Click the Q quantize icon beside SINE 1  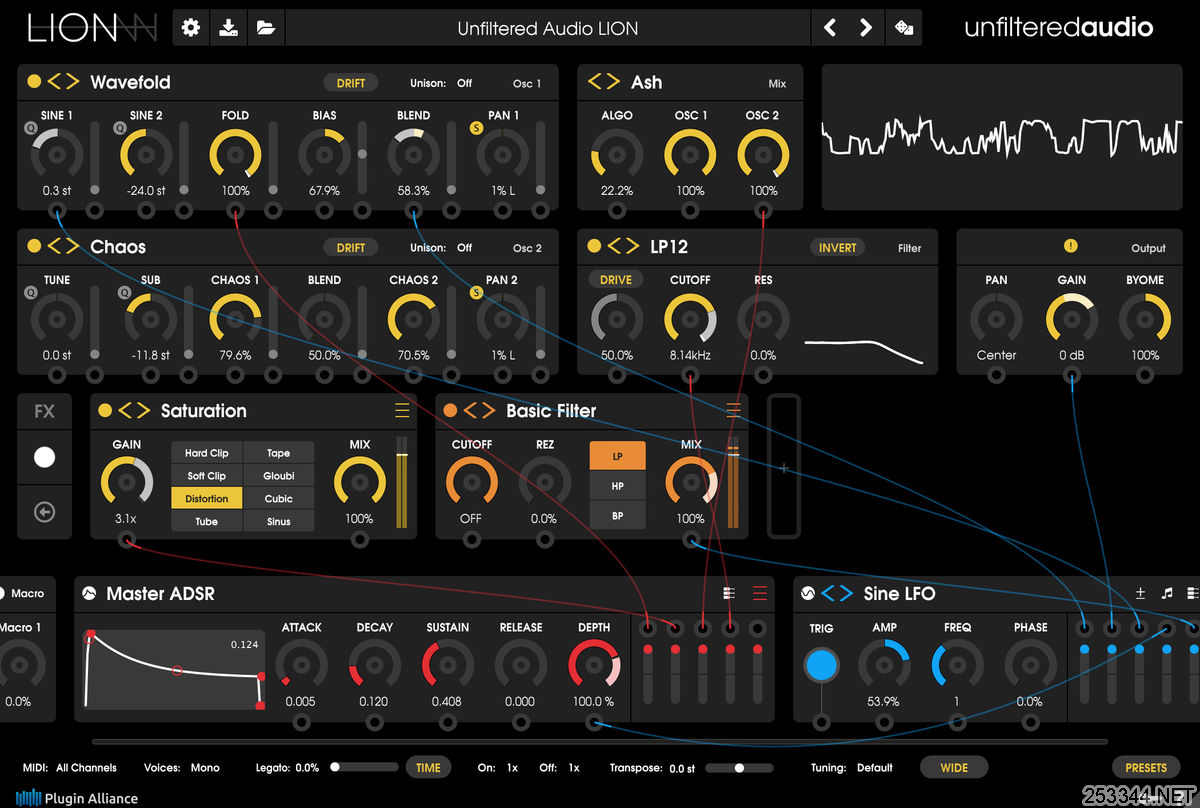(x=29, y=128)
